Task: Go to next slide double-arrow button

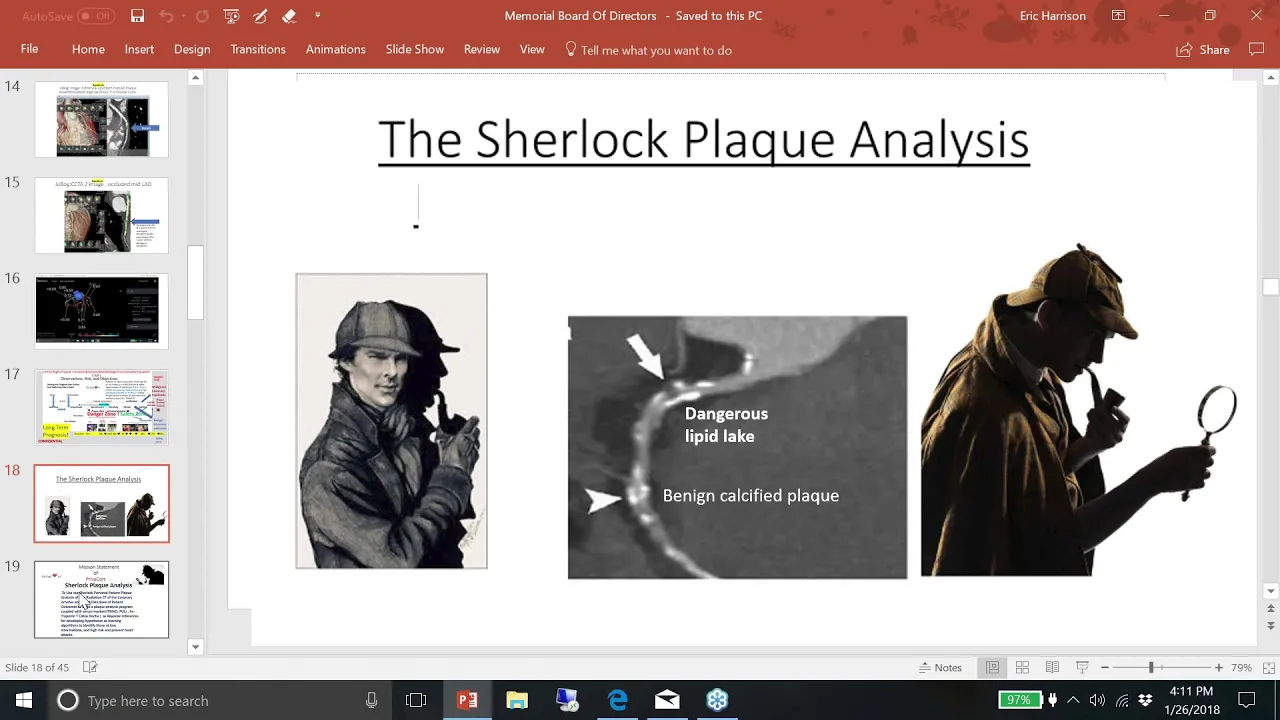Action: click(1271, 625)
